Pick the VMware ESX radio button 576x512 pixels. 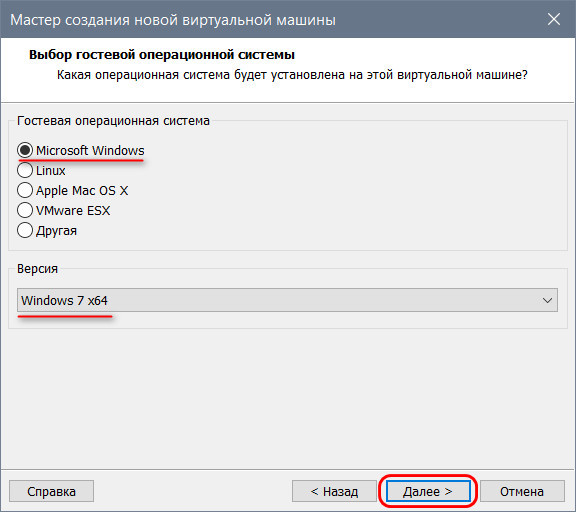(25, 210)
